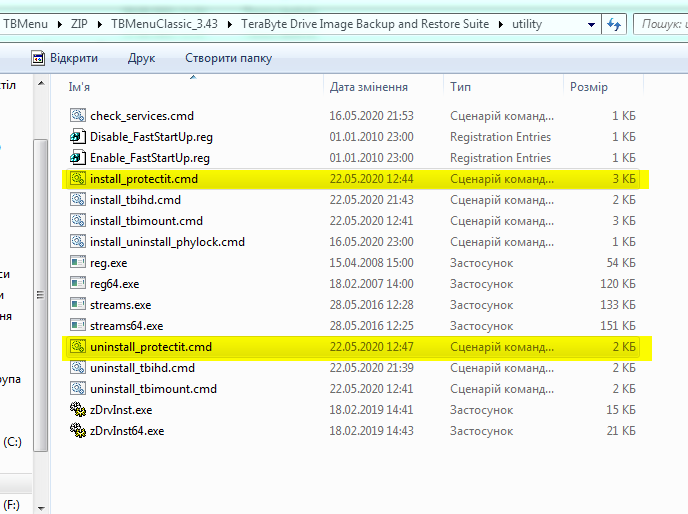Screen dimensions: 688x514
Task: Click navigation pane scroll down arrow
Action: (41, 508)
